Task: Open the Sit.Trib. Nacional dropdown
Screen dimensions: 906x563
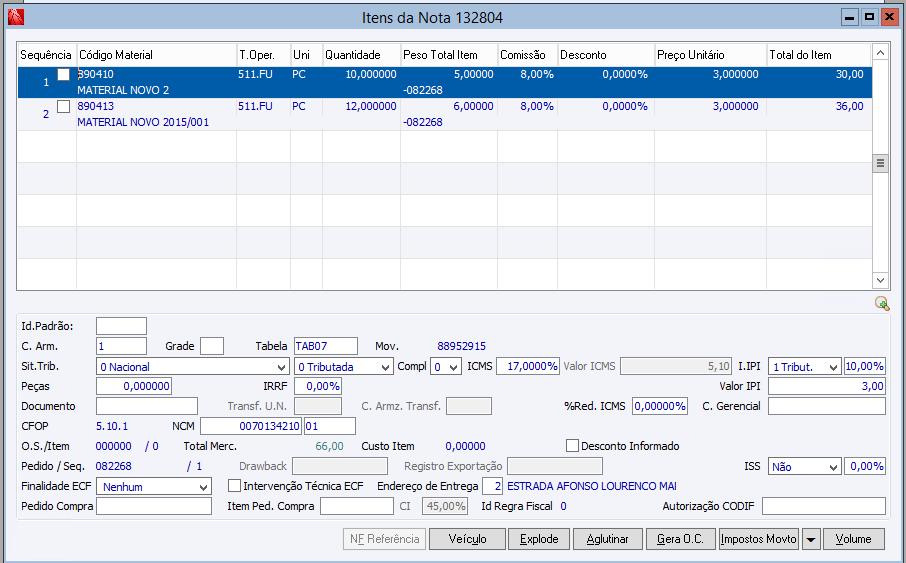Action: point(280,367)
